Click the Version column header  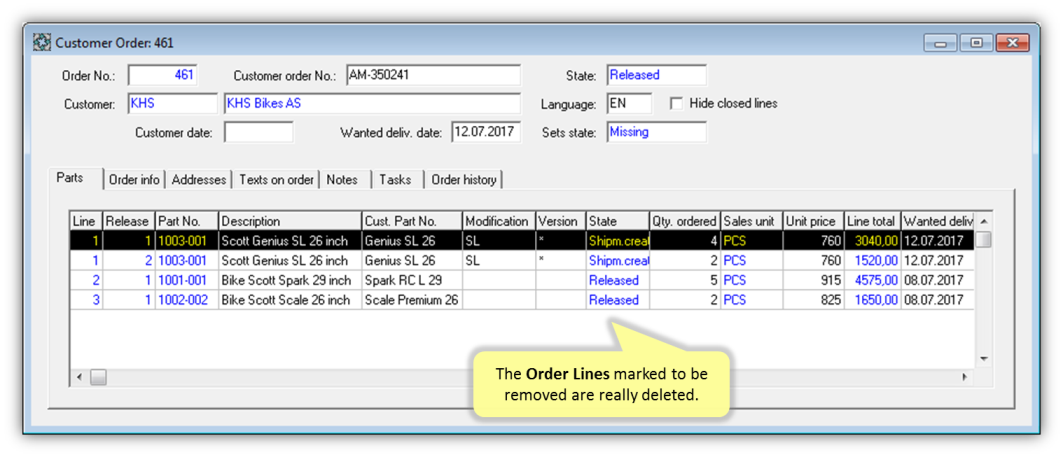tap(561, 221)
